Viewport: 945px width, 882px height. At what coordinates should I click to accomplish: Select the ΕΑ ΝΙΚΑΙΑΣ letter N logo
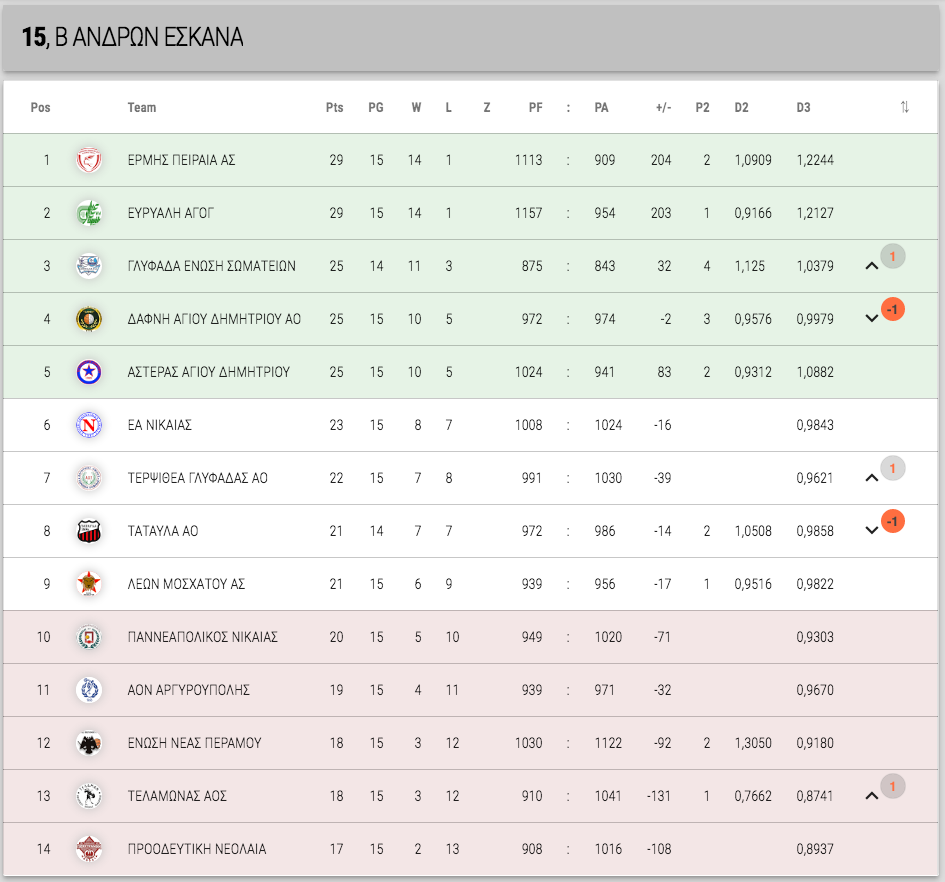tap(89, 425)
